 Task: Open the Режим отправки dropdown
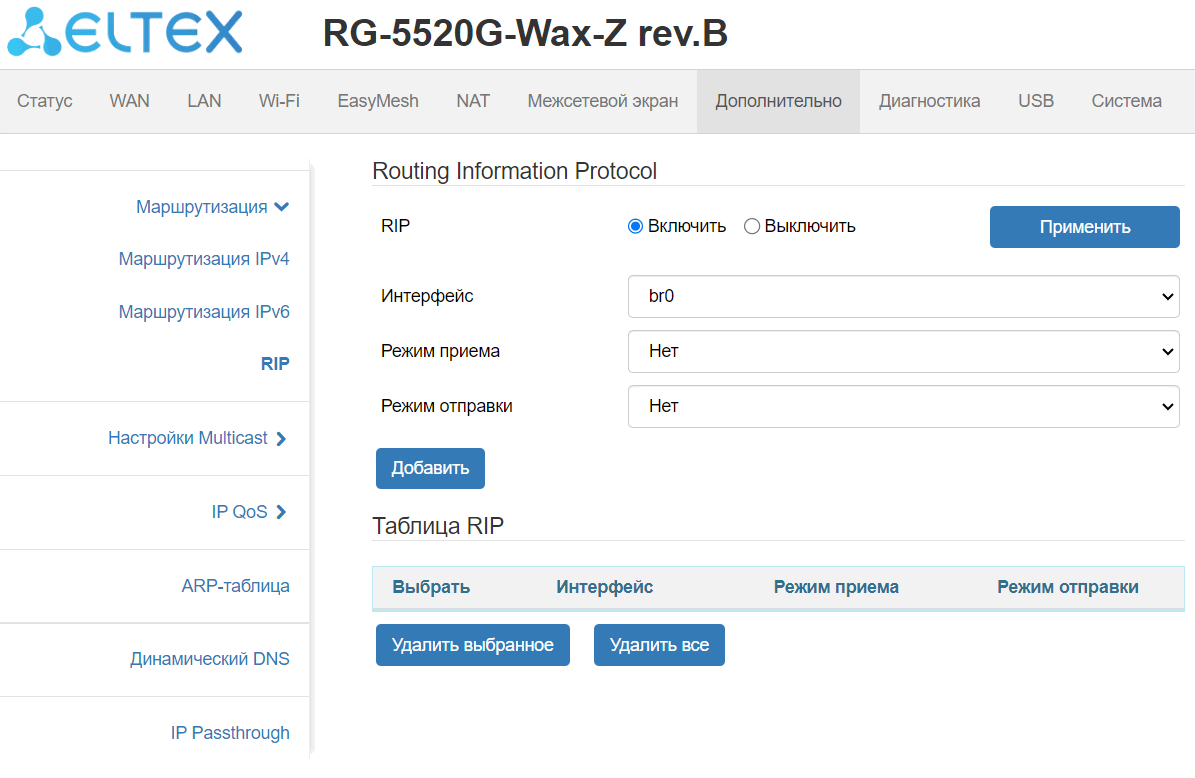pyautogui.click(x=903, y=407)
